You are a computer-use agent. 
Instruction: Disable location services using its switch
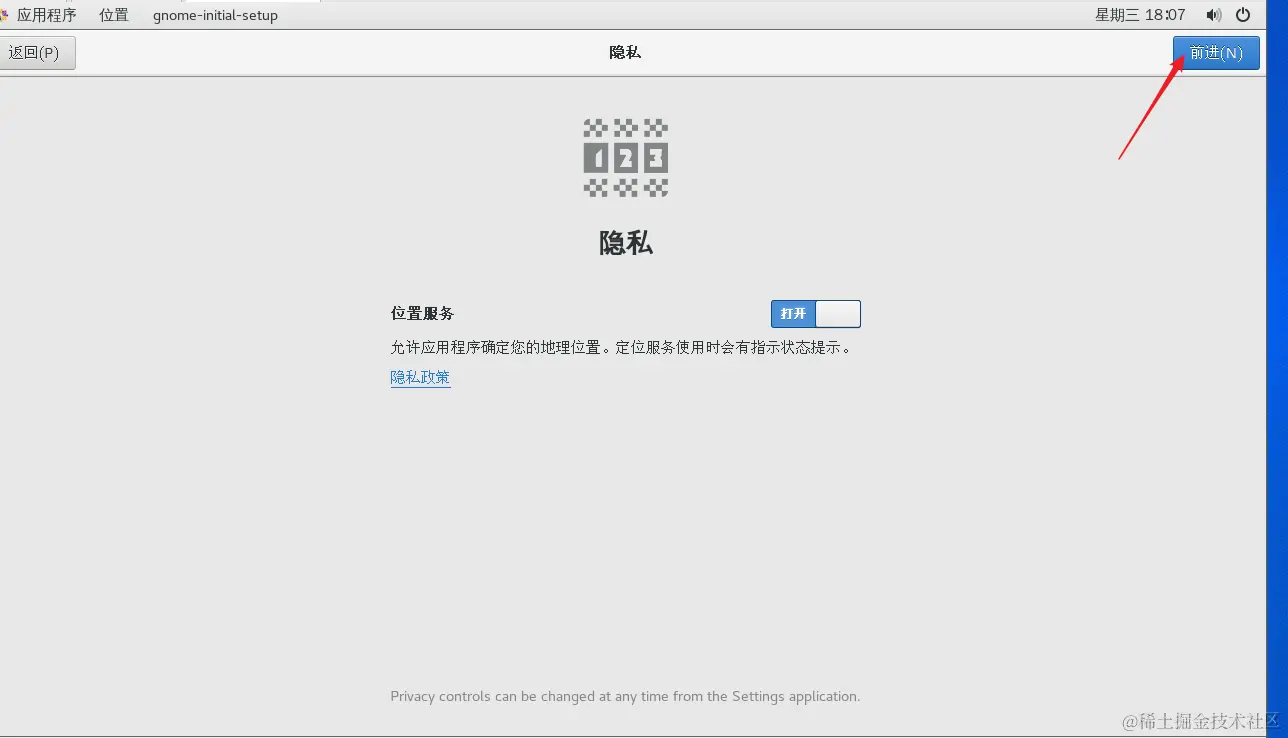(815, 313)
